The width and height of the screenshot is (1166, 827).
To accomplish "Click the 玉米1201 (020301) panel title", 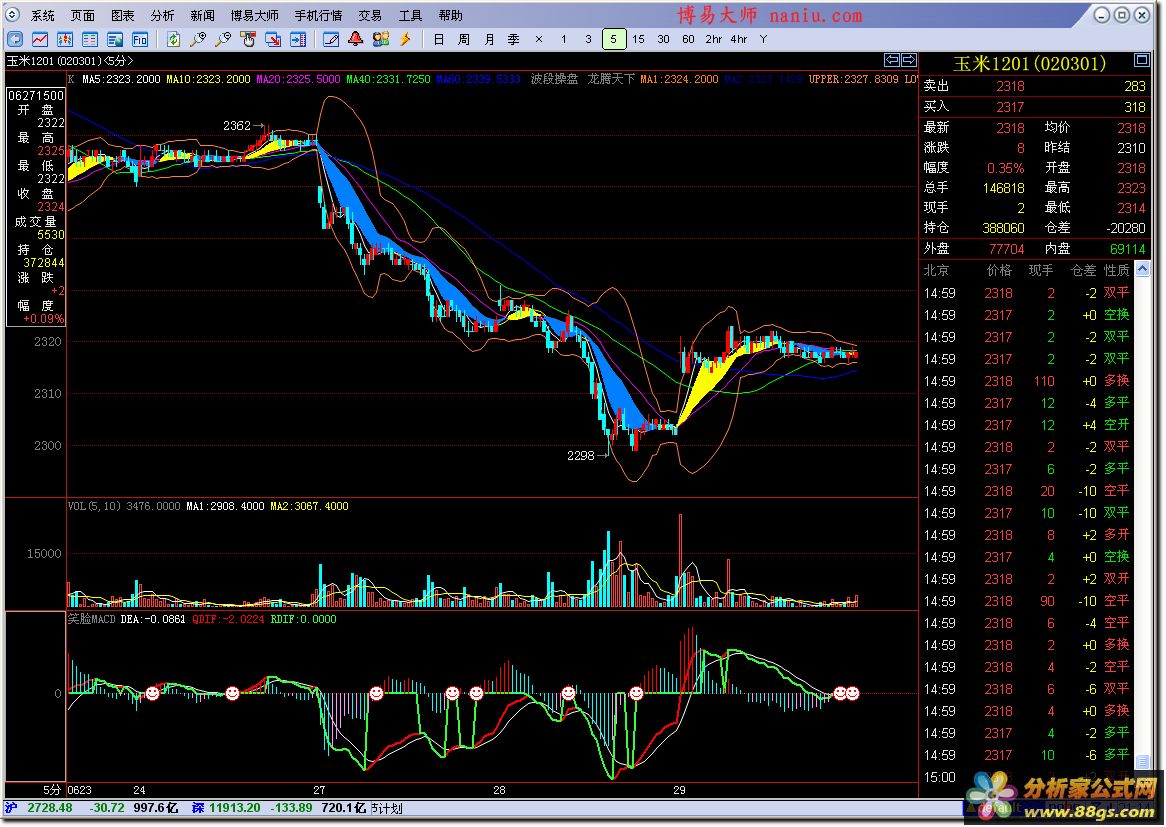I will pyautogui.click(x=1028, y=64).
